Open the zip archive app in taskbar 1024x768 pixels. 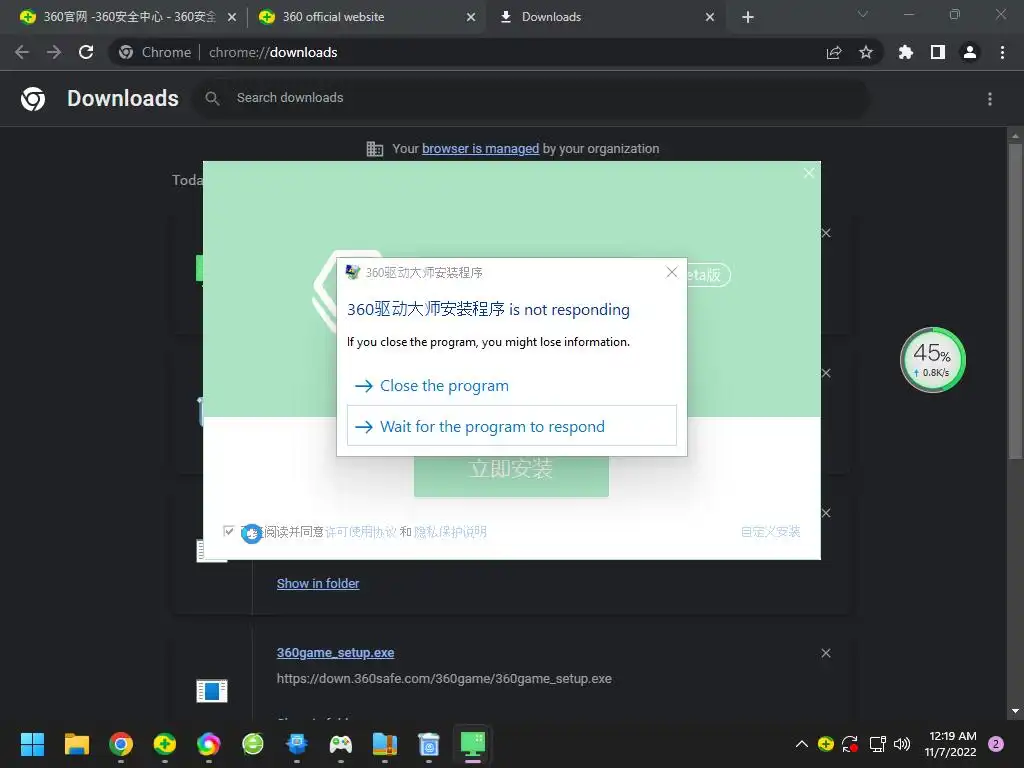tap(385, 744)
